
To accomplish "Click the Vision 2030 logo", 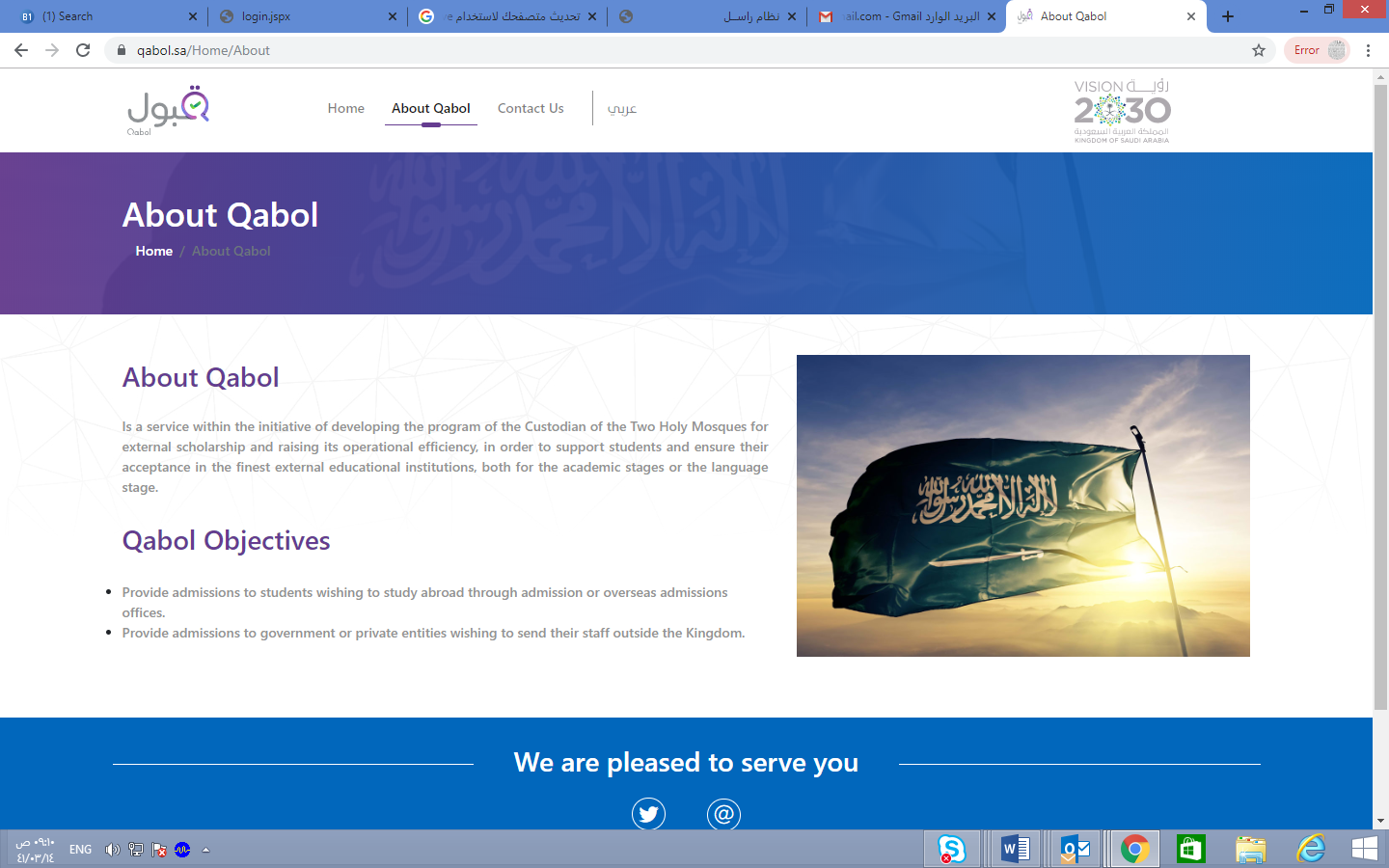I will coord(1122,111).
